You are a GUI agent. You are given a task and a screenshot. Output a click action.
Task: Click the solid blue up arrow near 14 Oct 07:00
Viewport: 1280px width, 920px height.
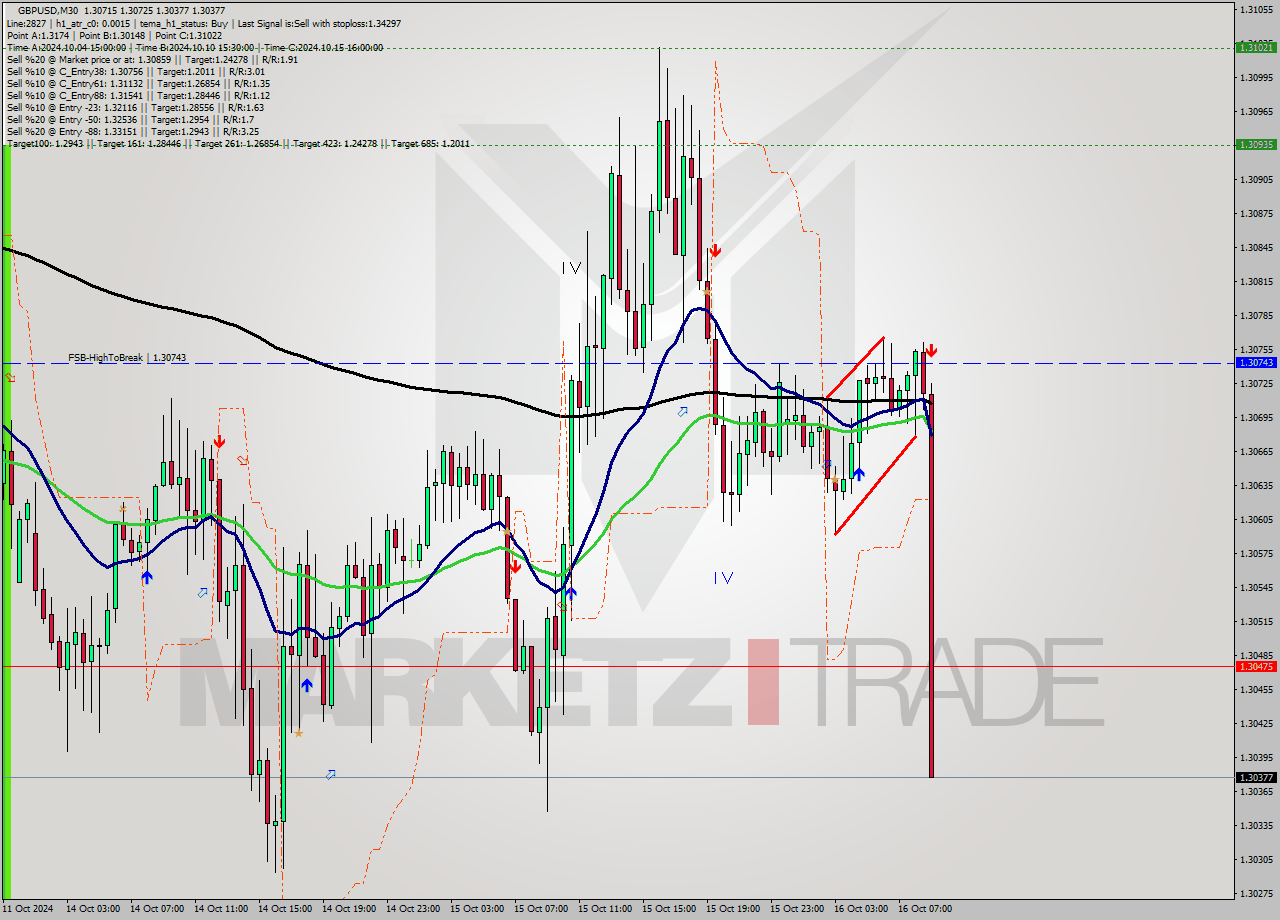pos(147,577)
